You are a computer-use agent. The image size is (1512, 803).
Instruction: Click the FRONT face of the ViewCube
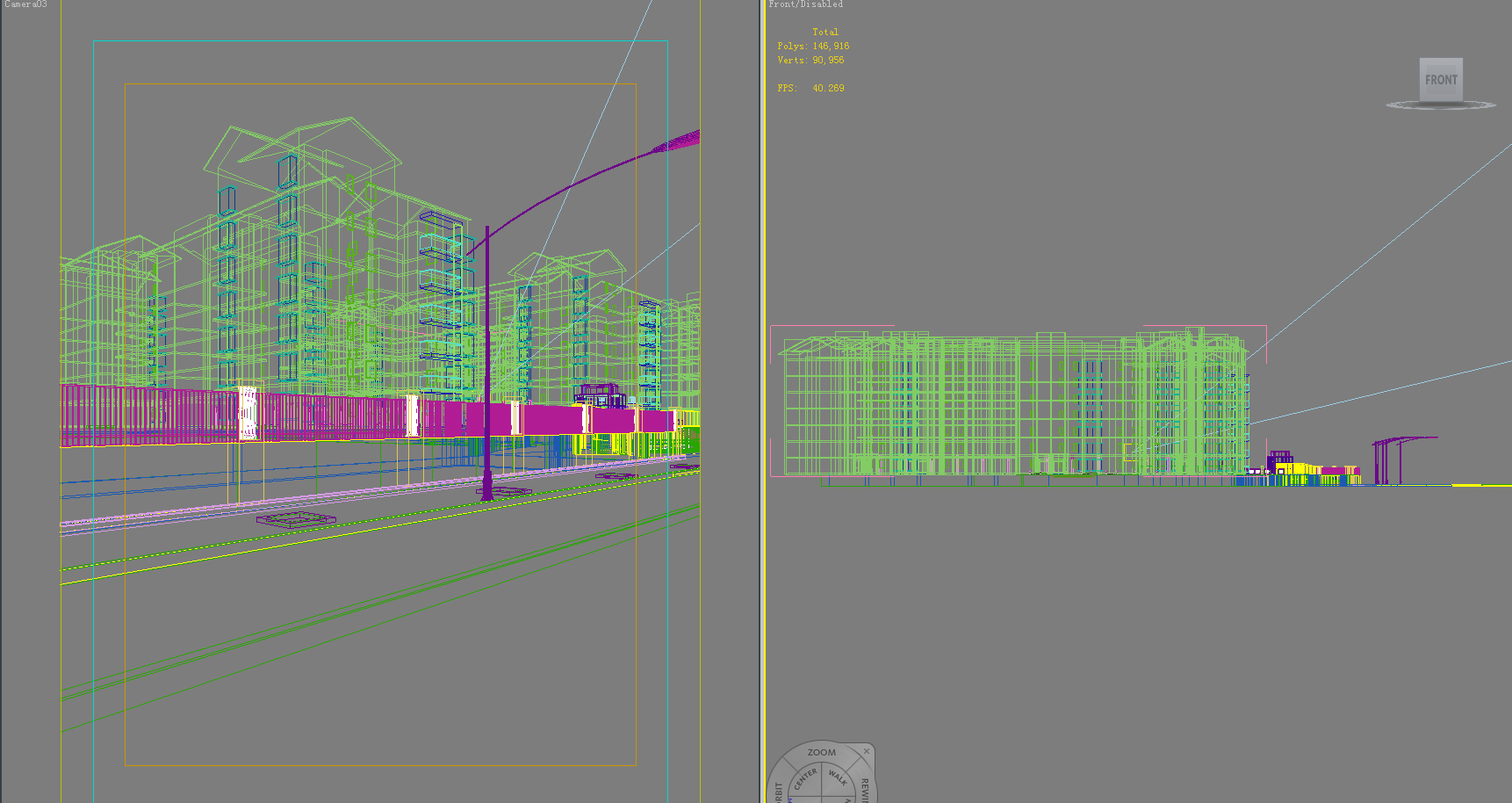[x=1441, y=80]
